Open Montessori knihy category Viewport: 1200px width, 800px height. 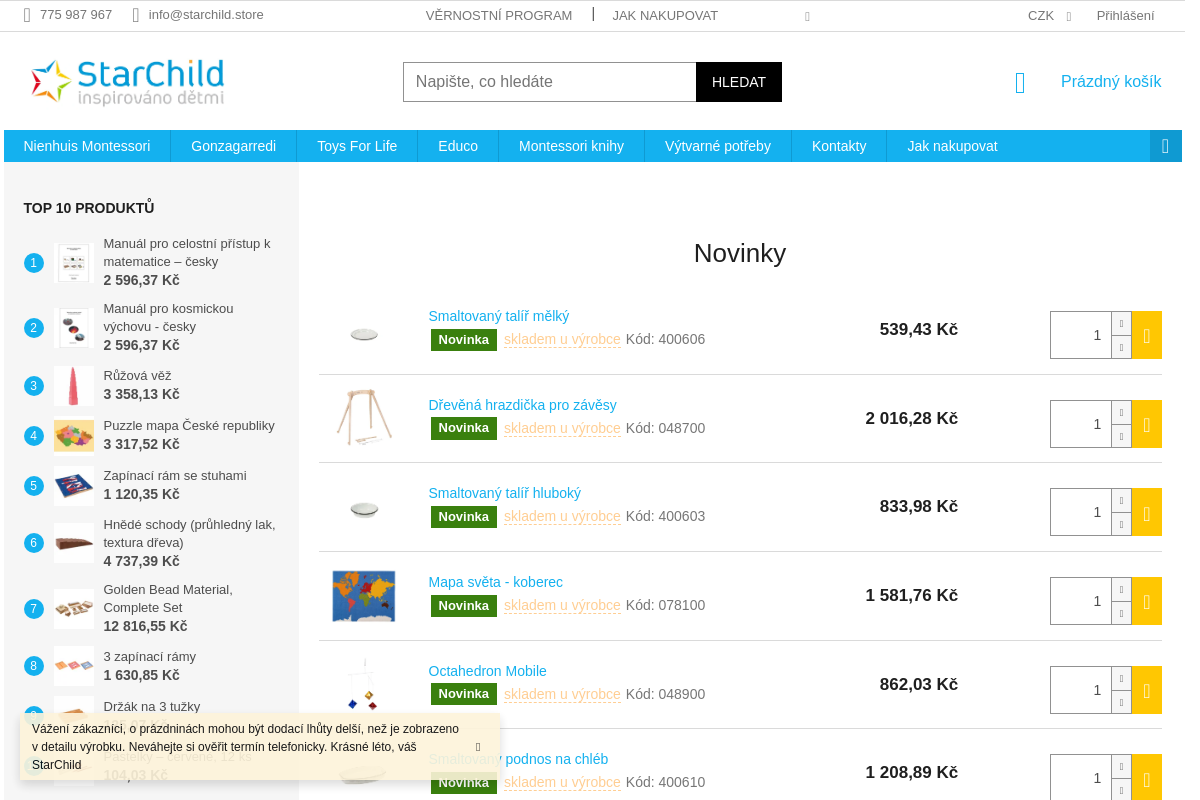pyautogui.click(x=571, y=146)
